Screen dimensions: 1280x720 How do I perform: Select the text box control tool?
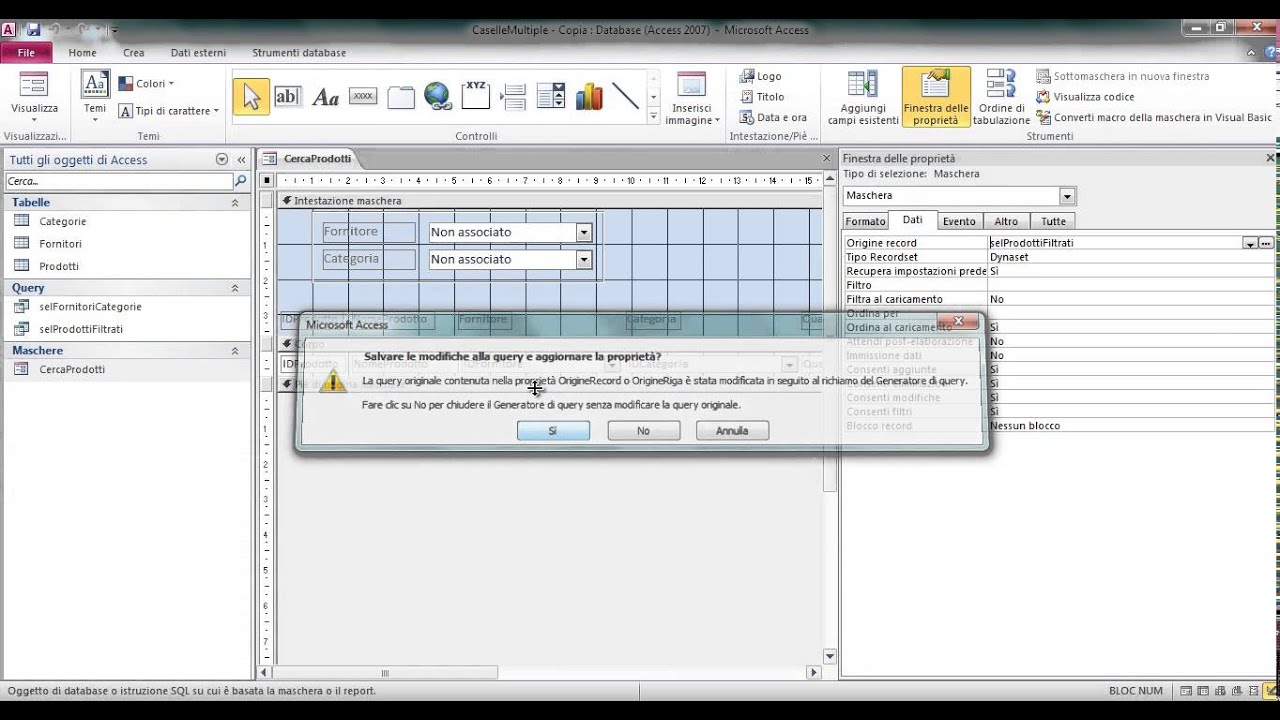[287, 96]
